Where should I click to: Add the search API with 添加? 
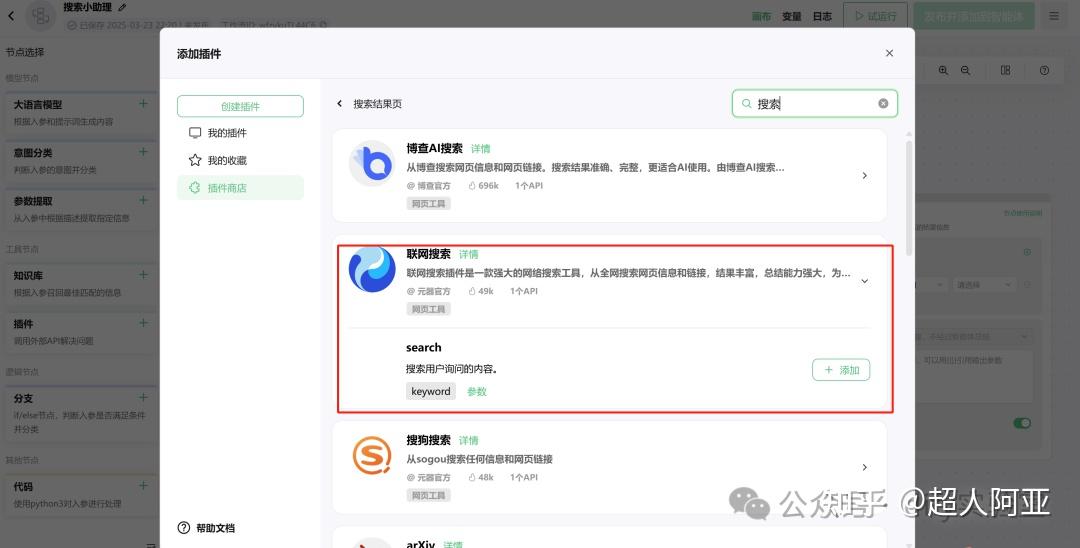pos(841,370)
